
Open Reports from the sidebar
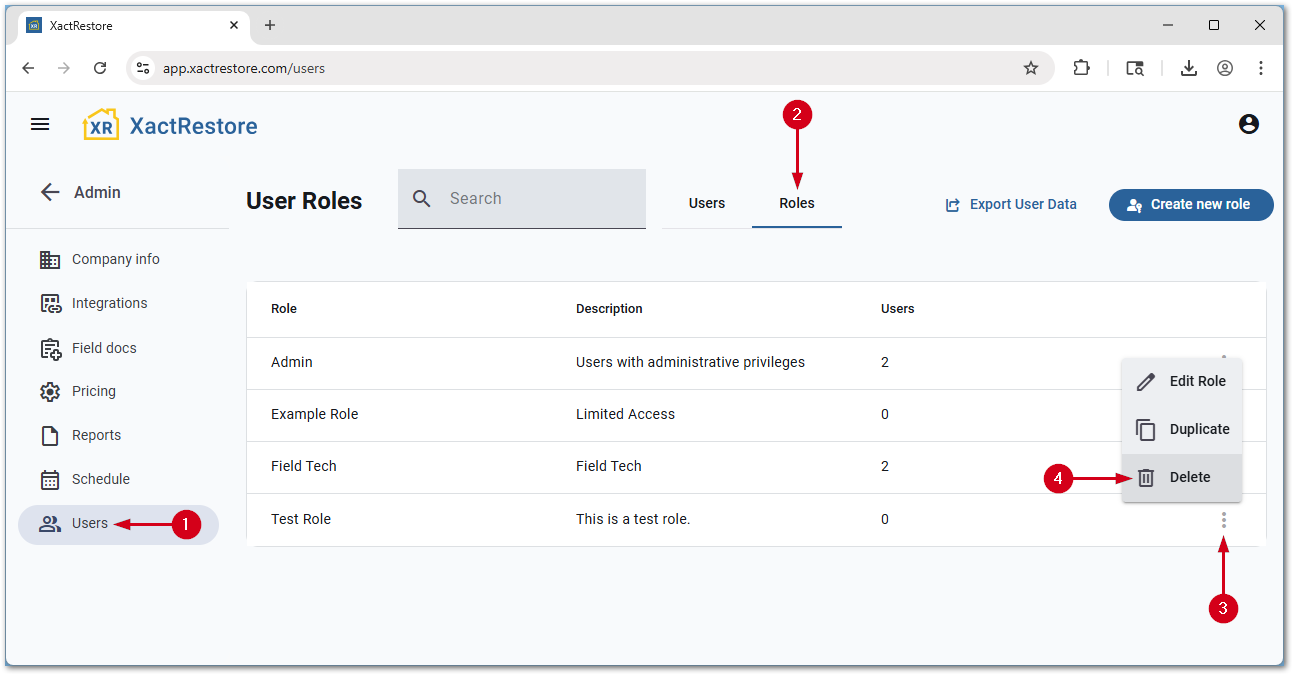tap(96, 435)
